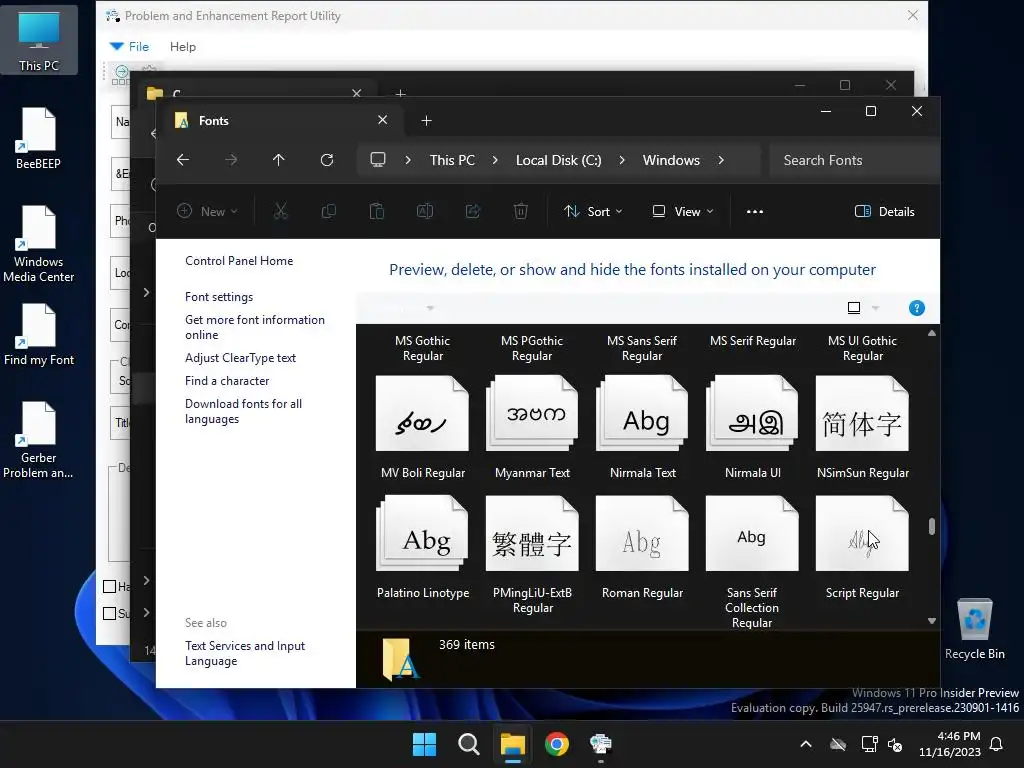
Task: Click the Paste toolbar icon
Action: coord(377,211)
